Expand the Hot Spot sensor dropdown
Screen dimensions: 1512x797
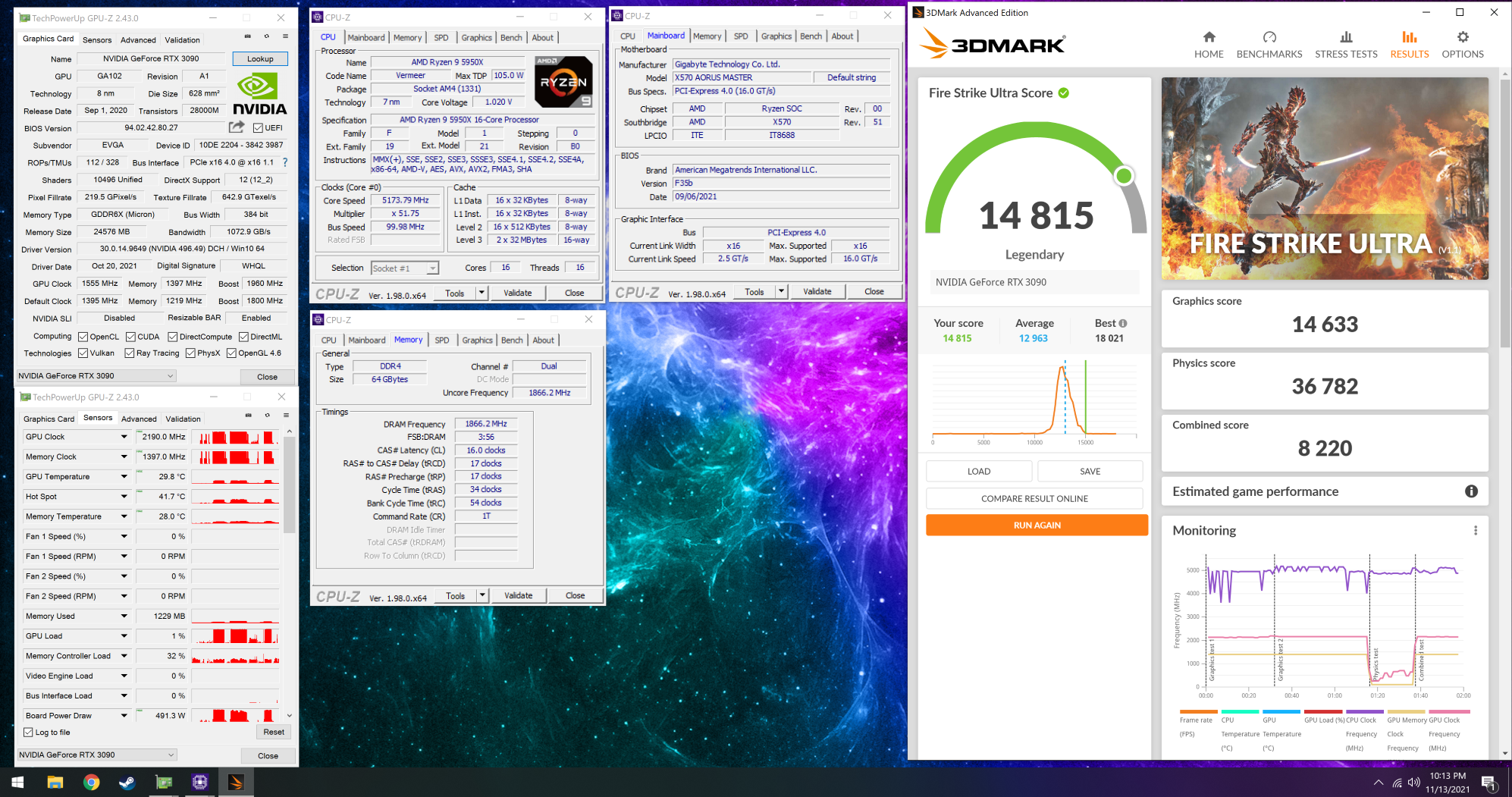(x=124, y=497)
